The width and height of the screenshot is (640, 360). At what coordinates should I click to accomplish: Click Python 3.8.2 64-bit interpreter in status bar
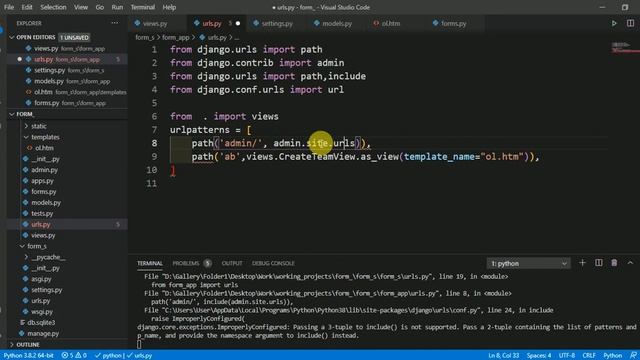pos(29,355)
